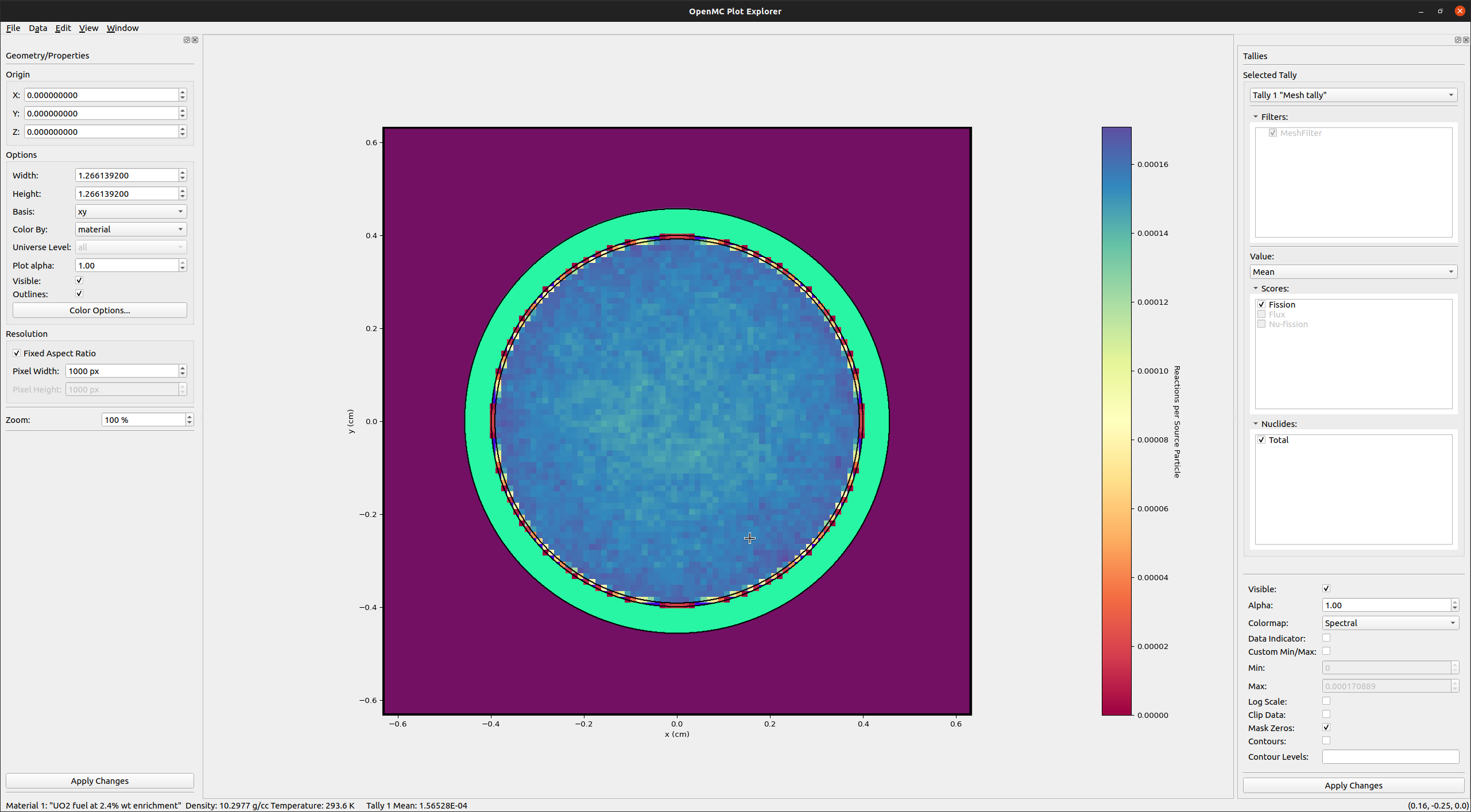Click the Contour Levels input field

pos(1389,757)
